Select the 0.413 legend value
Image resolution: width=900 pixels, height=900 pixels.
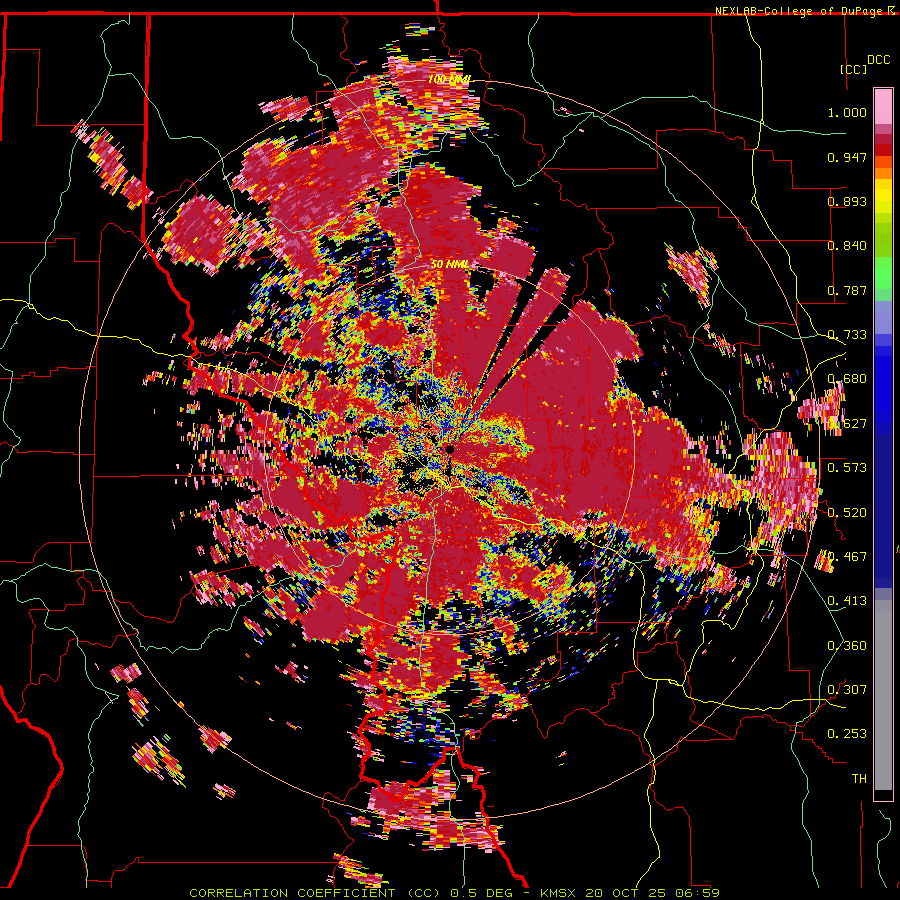point(847,601)
